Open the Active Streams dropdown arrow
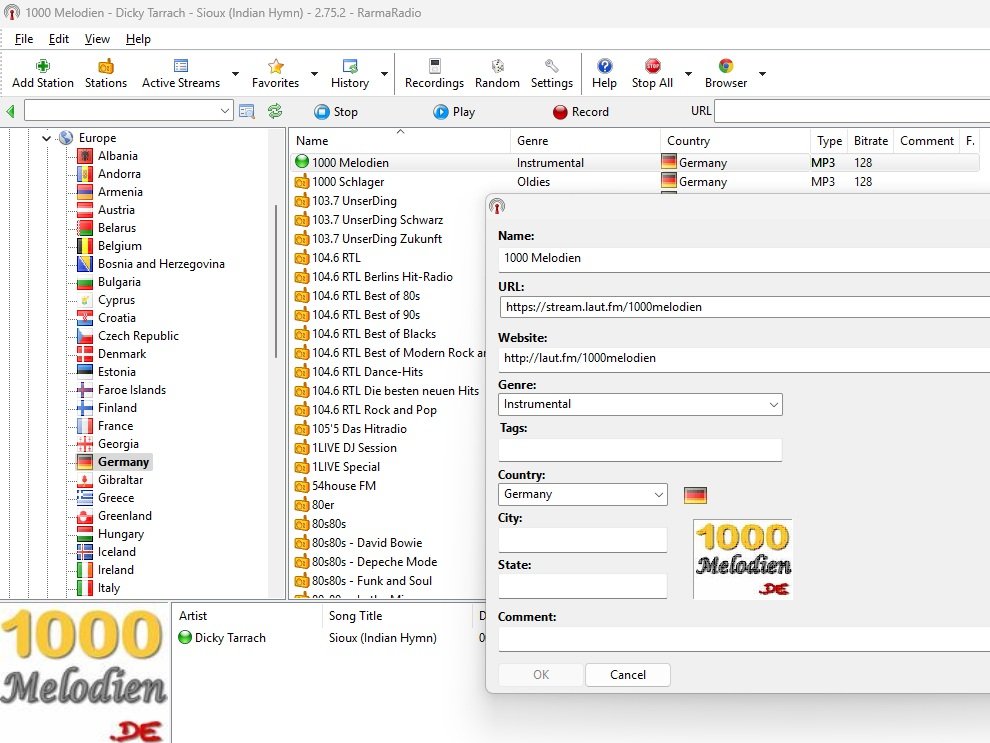The width and height of the screenshot is (990, 743). [235, 74]
